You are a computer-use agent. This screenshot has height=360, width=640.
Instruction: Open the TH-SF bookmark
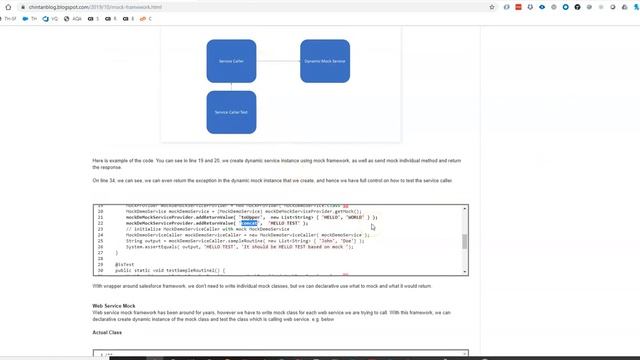tap(8, 19)
